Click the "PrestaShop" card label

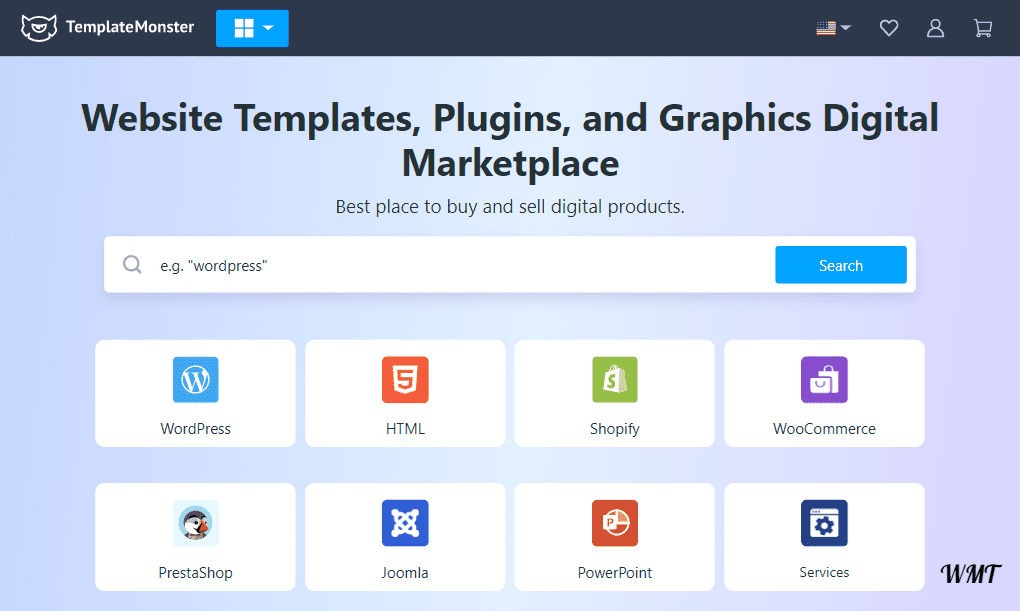196,573
